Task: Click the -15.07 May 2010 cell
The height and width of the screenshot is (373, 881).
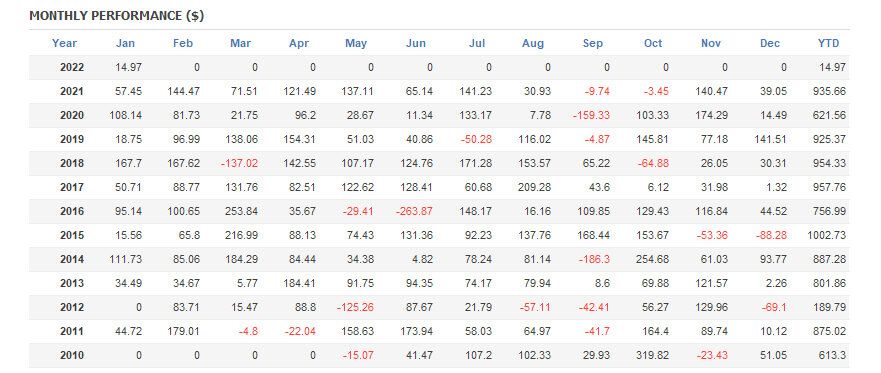Action: (358, 356)
